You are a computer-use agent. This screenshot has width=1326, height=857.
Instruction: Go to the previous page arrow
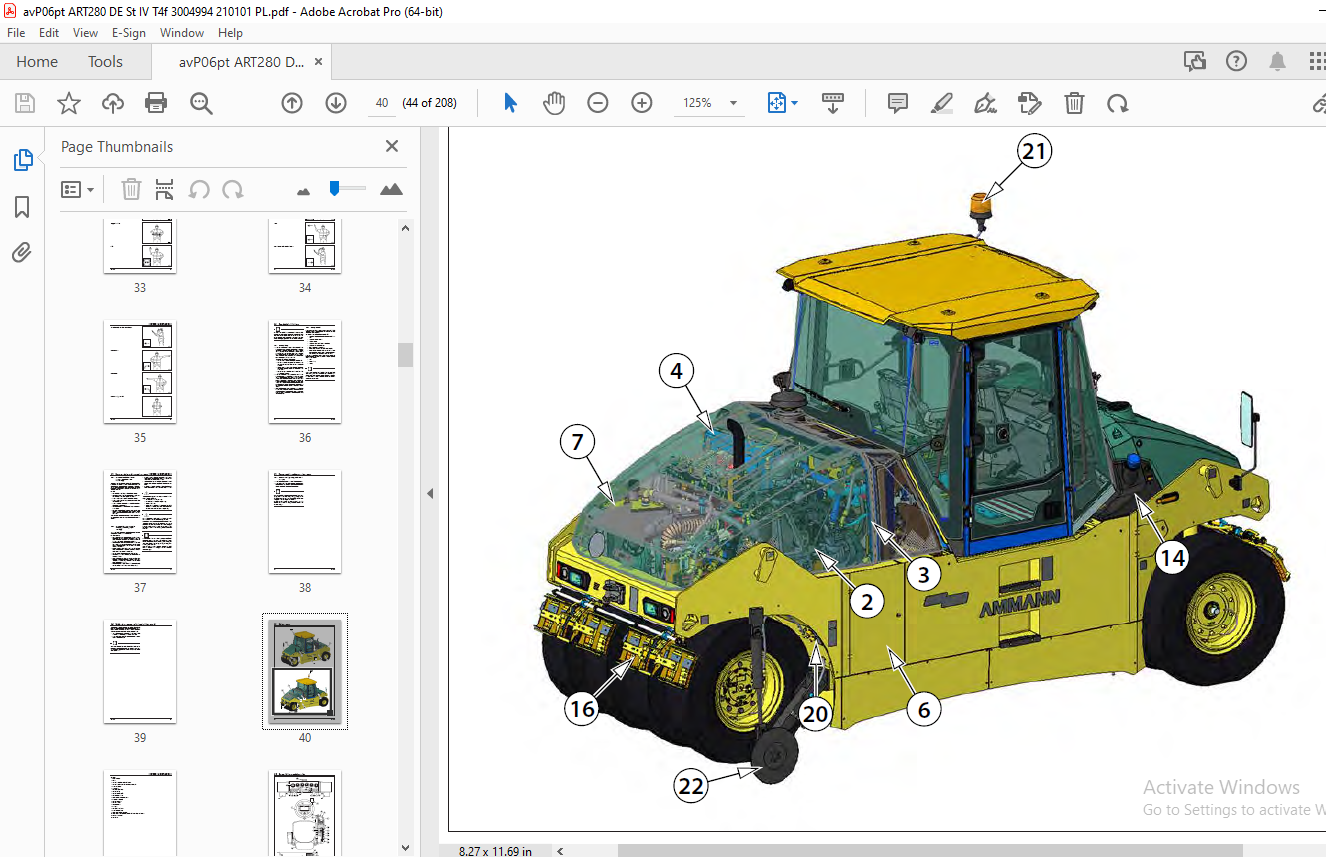292,103
